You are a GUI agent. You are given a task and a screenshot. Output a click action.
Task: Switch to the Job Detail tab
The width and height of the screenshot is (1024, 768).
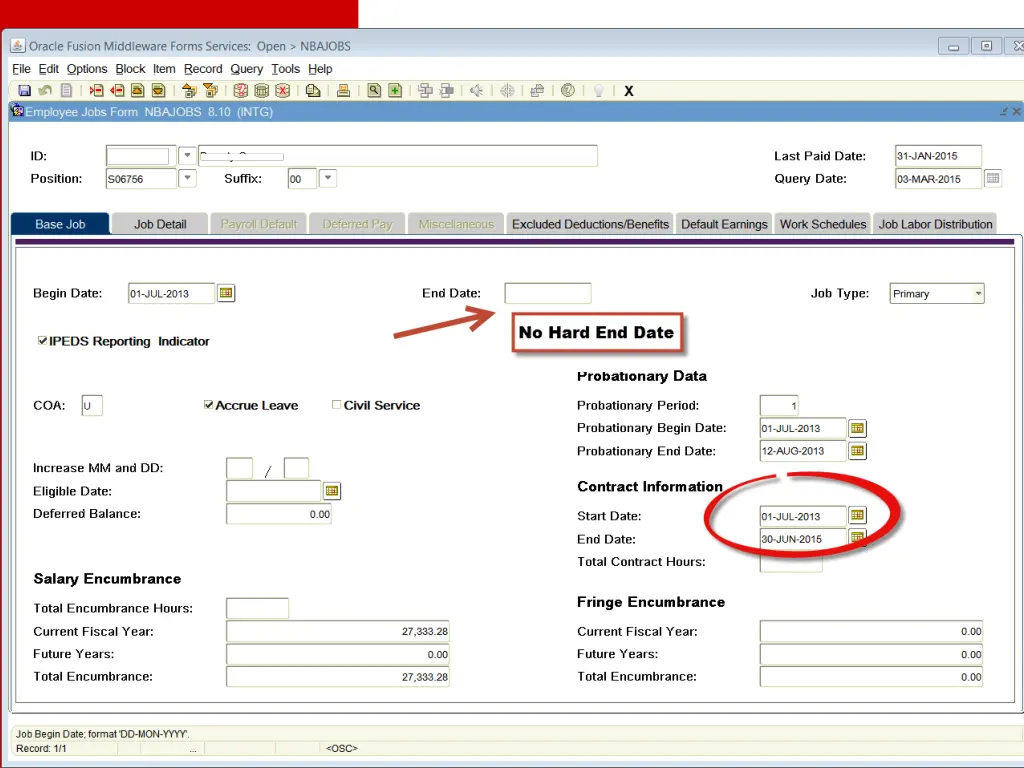160,224
